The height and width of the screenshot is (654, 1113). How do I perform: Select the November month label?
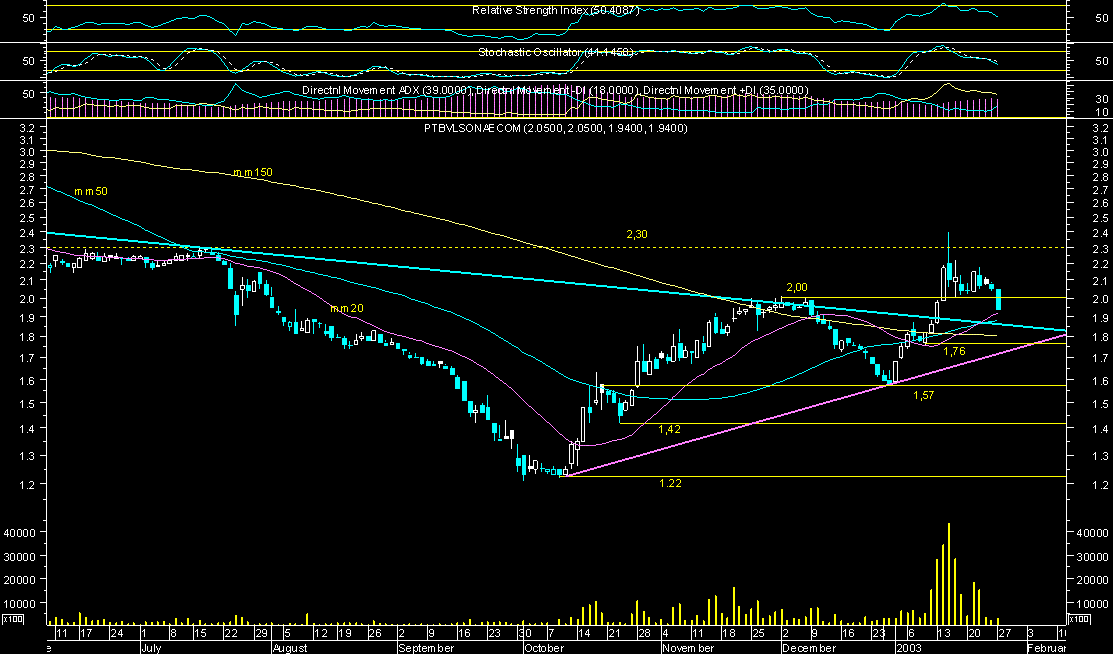pyautogui.click(x=687, y=648)
